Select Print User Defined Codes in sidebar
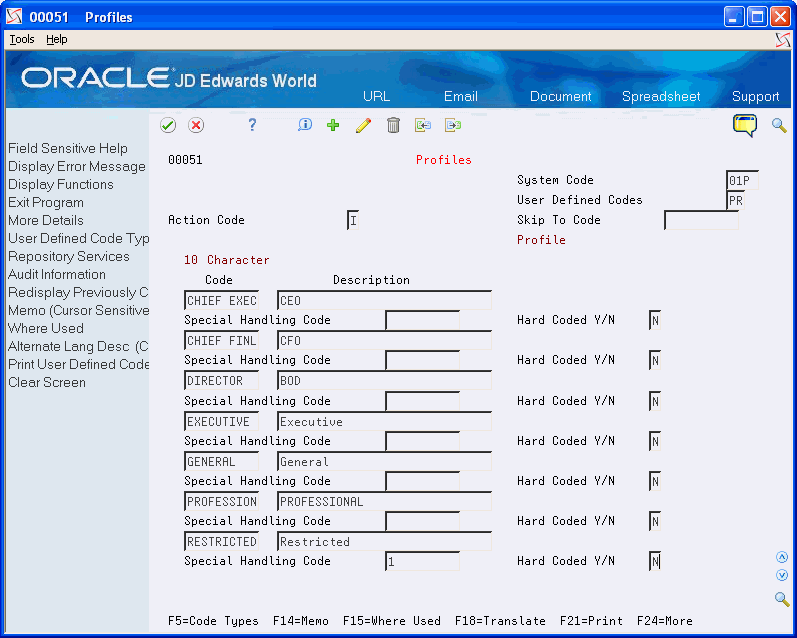This screenshot has width=797, height=638. pyautogui.click(x=78, y=364)
